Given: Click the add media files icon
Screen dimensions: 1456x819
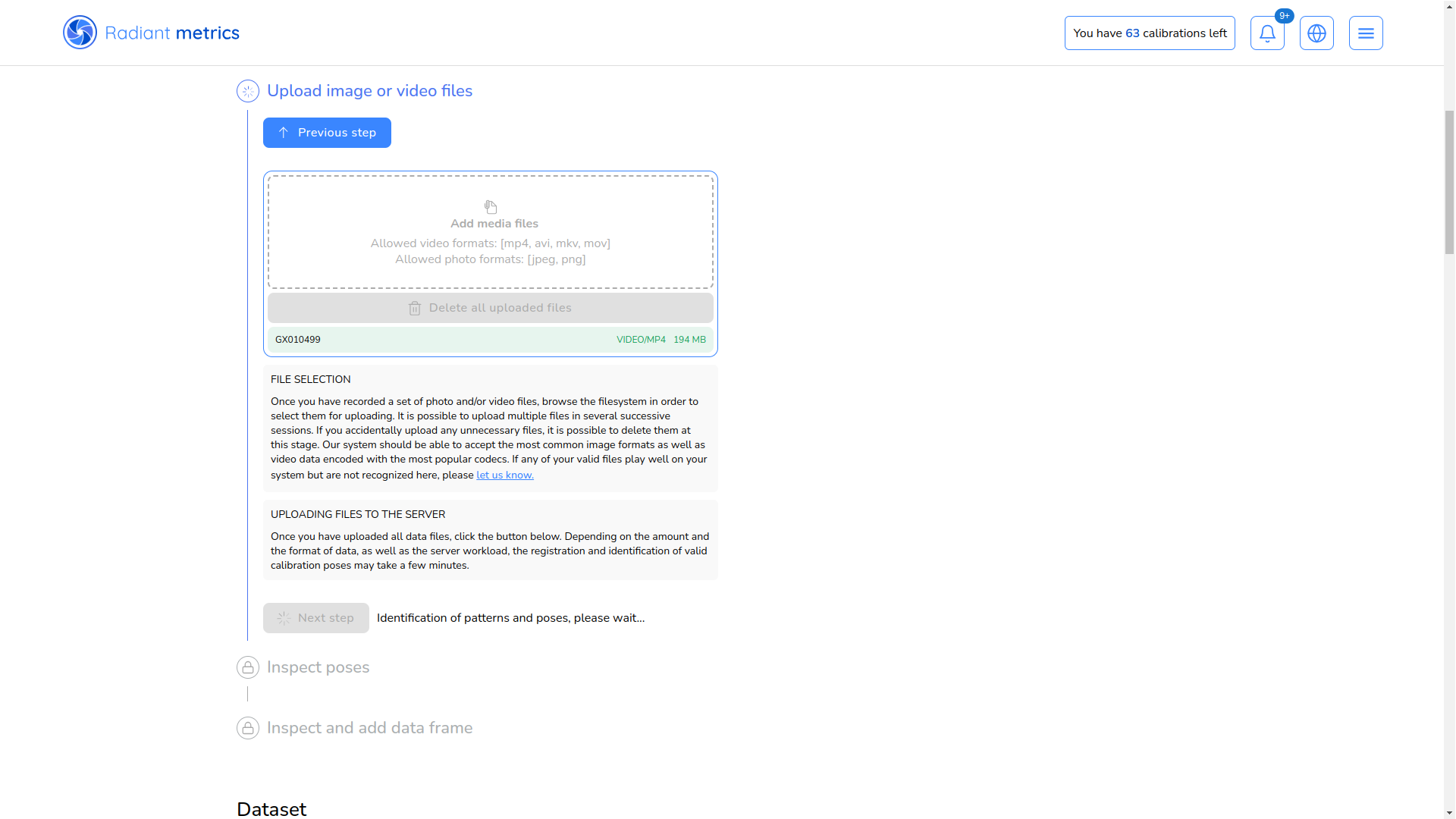Looking at the screenshot, I should (x=491, y=207).
